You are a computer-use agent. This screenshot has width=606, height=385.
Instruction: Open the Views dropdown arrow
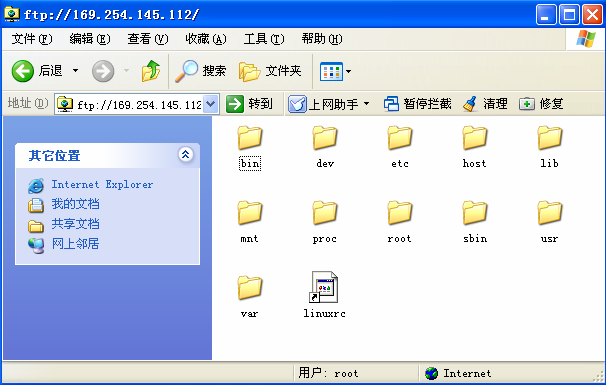click(349, 72)
